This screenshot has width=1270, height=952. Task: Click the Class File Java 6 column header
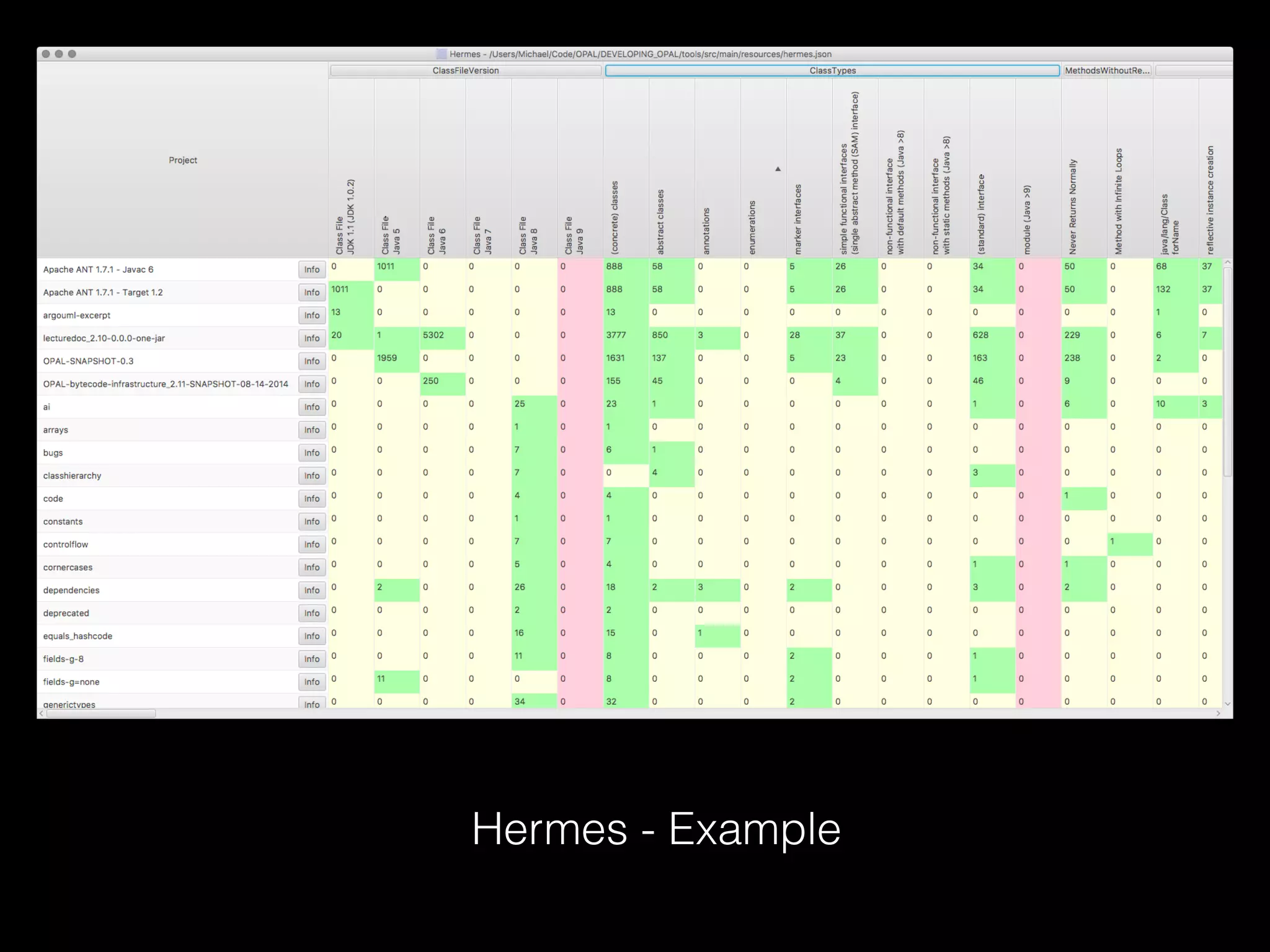443,167
